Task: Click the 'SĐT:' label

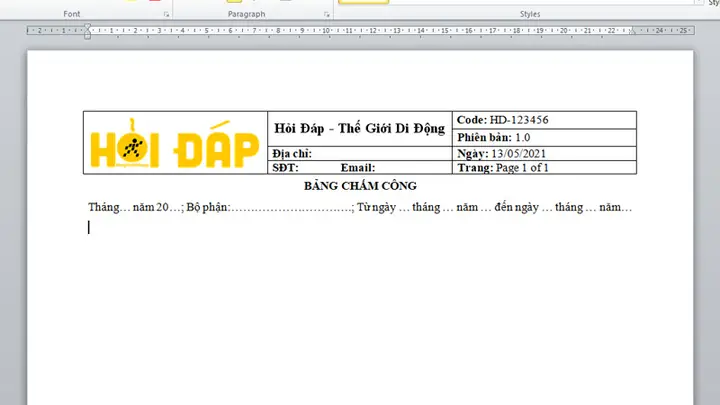Action: 285,168
